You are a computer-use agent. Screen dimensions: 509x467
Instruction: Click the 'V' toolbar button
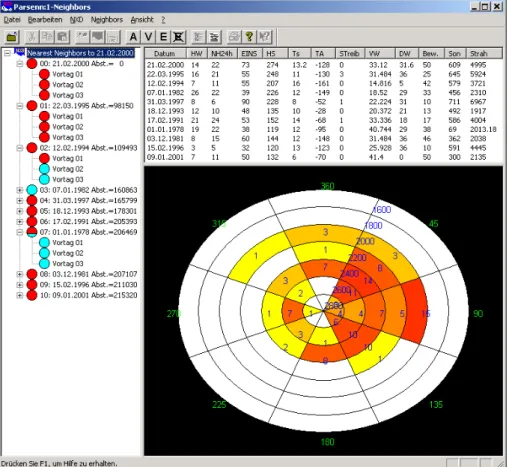pyautogui.click(x=148, y=37)
